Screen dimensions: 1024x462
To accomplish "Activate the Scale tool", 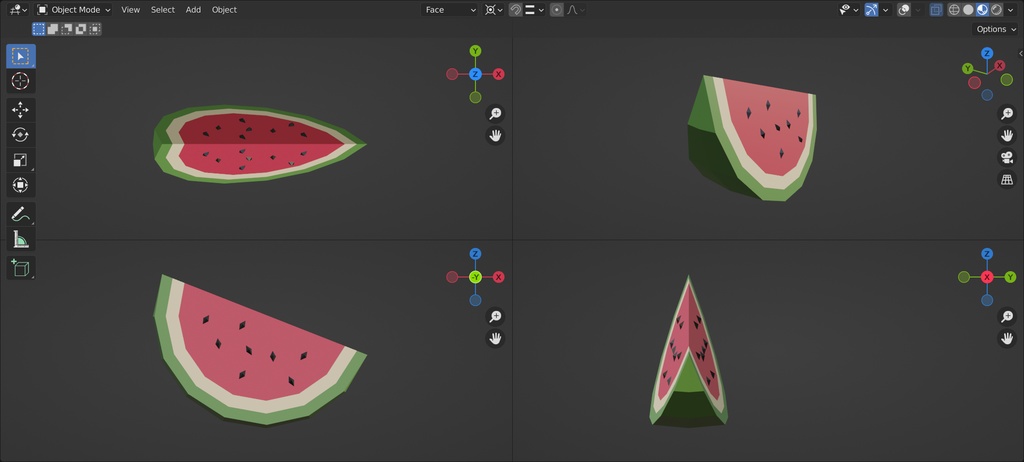I will 21,160.
